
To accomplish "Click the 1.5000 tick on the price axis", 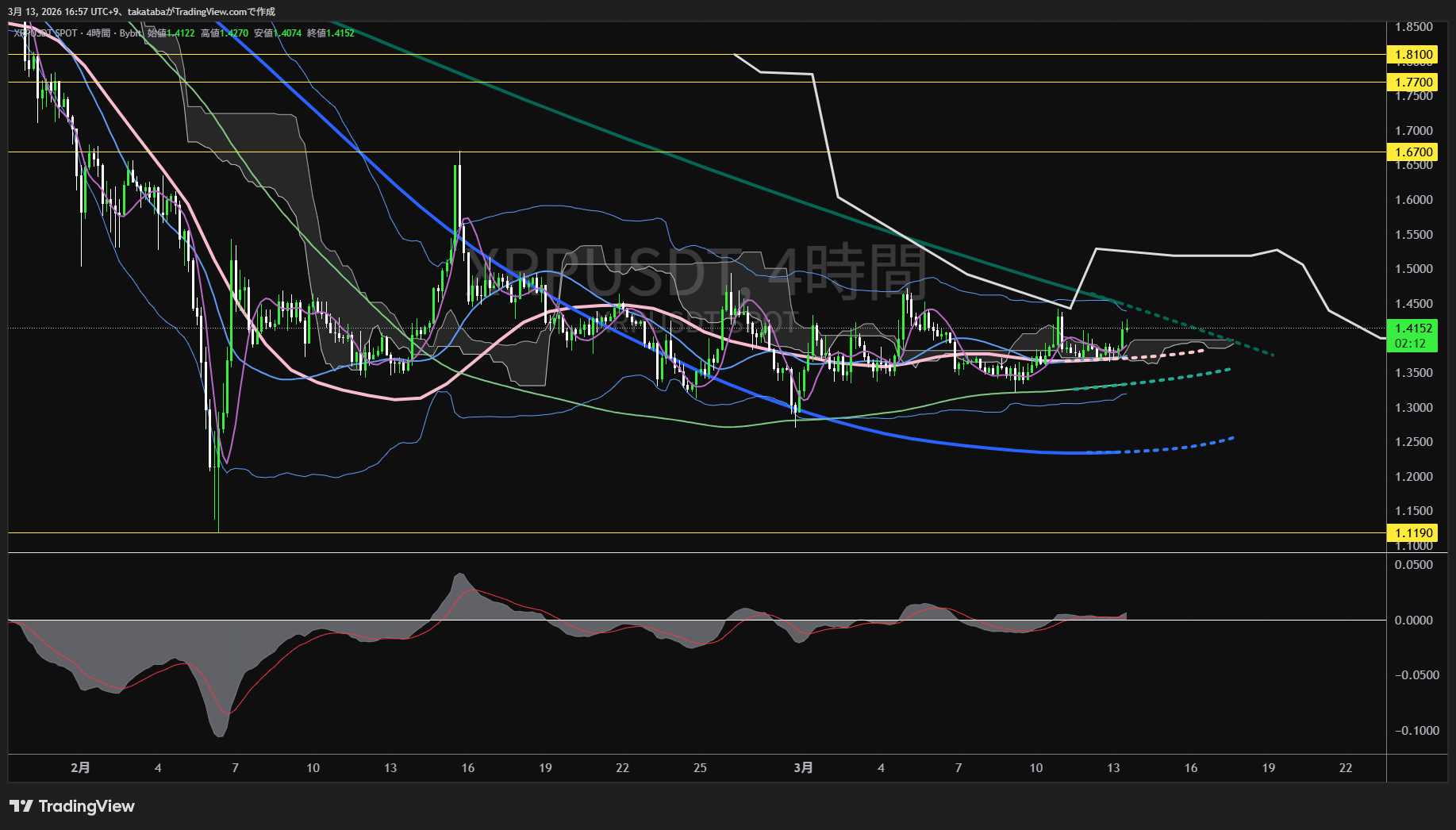I will [x=1413, y=269].
